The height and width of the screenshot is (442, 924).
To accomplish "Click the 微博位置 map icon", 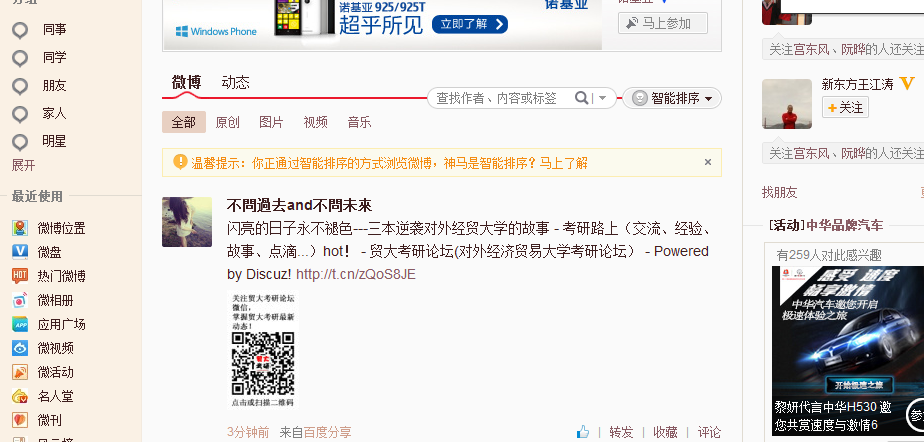I will pyautogui.click(x=20, y=228).
